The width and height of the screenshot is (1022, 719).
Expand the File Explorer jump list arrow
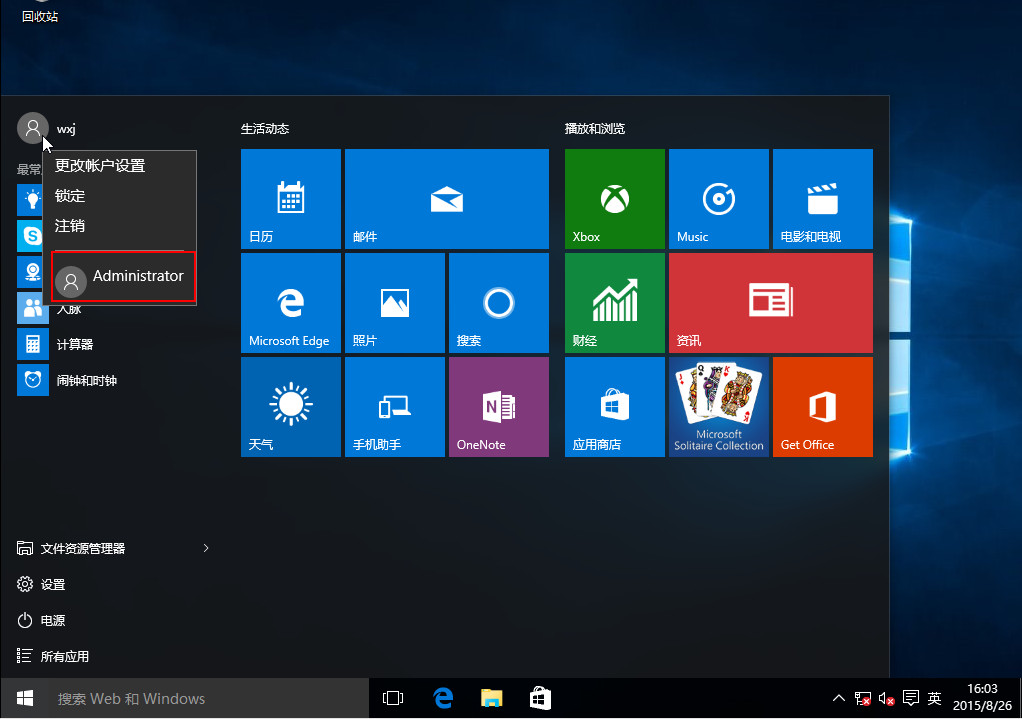tap(206, 548)
